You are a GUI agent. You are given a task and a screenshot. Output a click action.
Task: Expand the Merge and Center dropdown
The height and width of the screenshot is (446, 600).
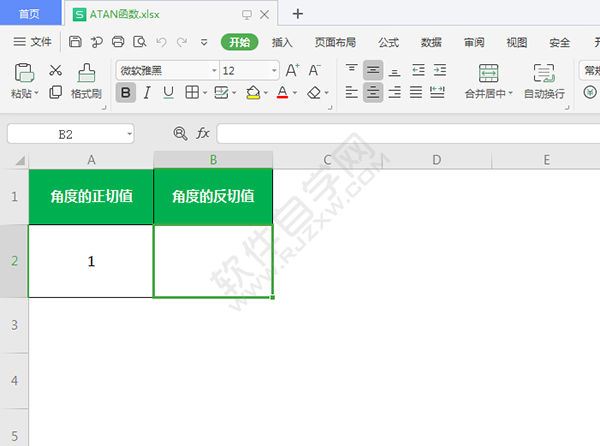tap(510, 93)
